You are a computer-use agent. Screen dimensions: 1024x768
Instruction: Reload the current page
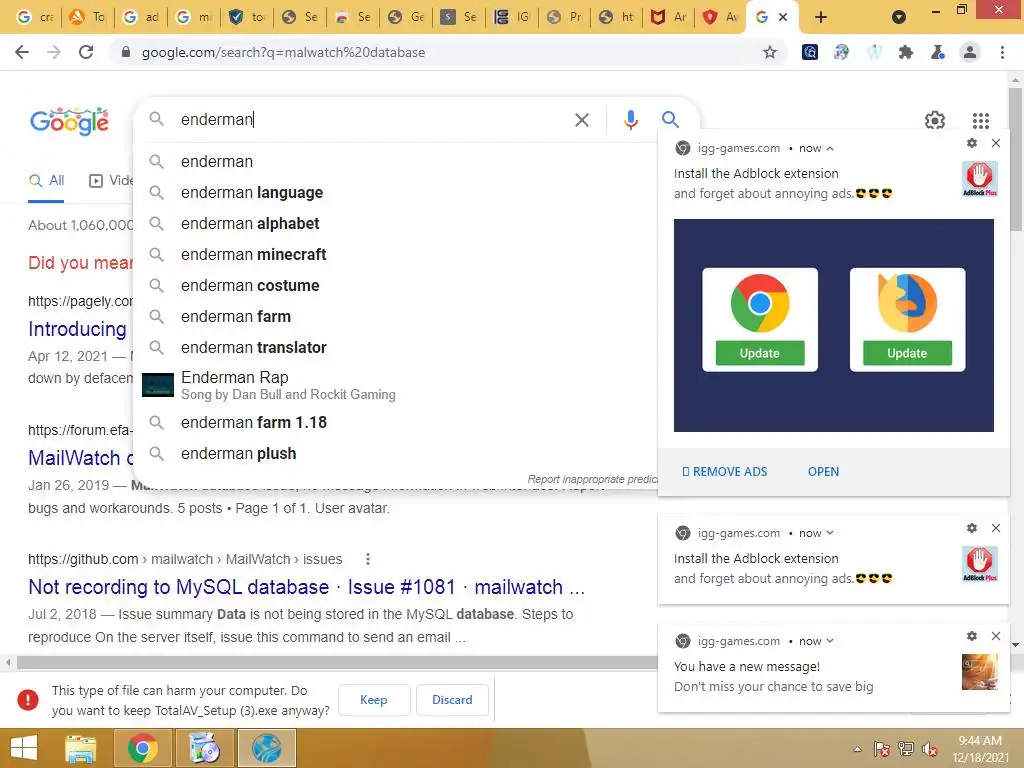(86, 52)
